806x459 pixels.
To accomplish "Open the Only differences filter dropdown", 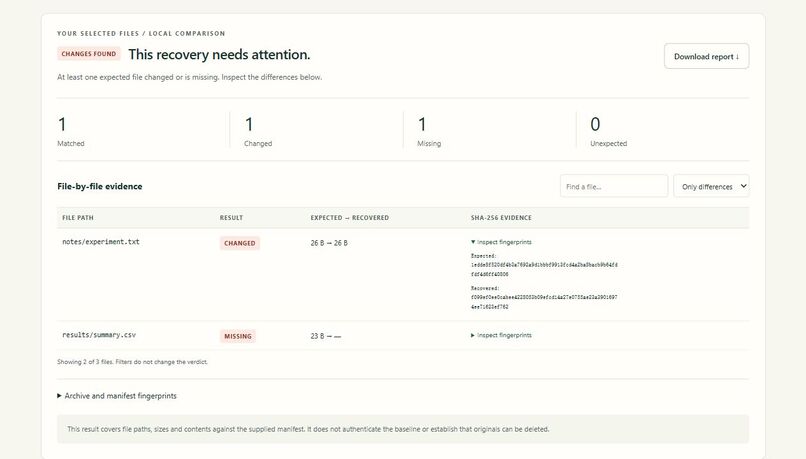I will coord(711,186).
